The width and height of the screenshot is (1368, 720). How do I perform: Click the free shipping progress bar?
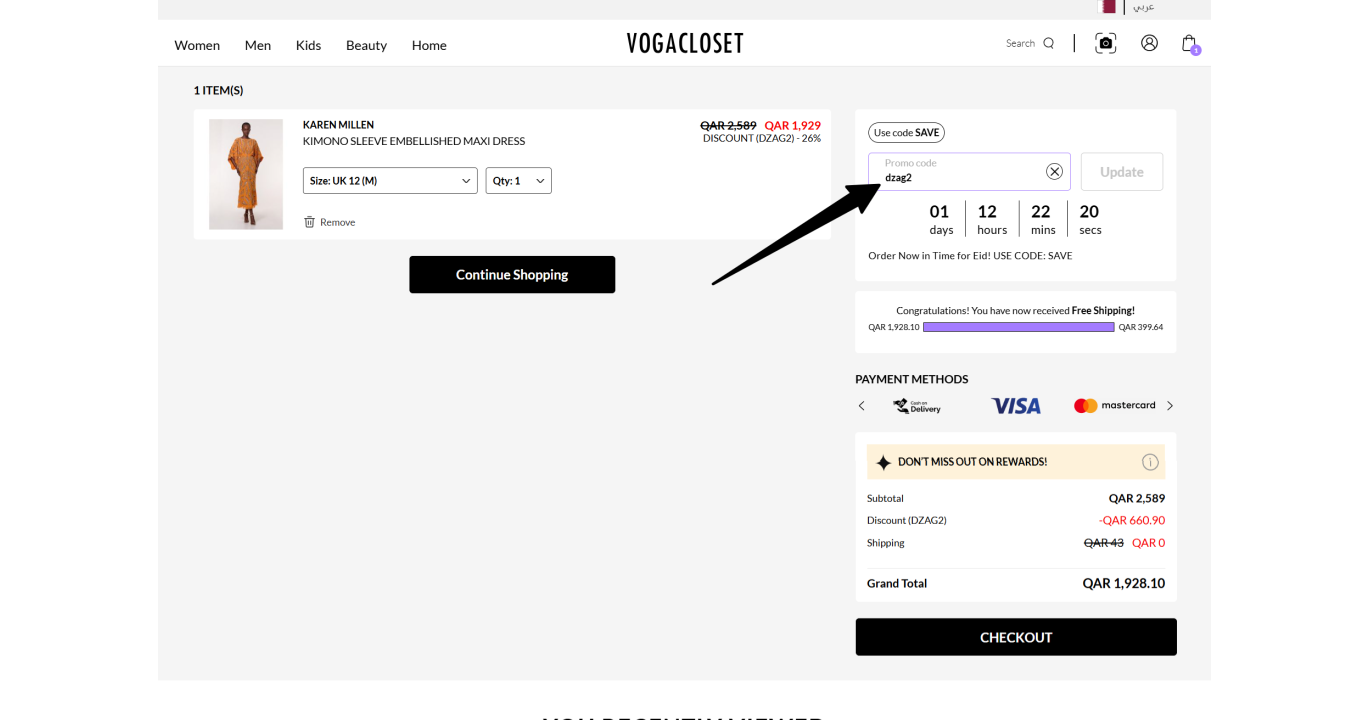point(1018,327)
